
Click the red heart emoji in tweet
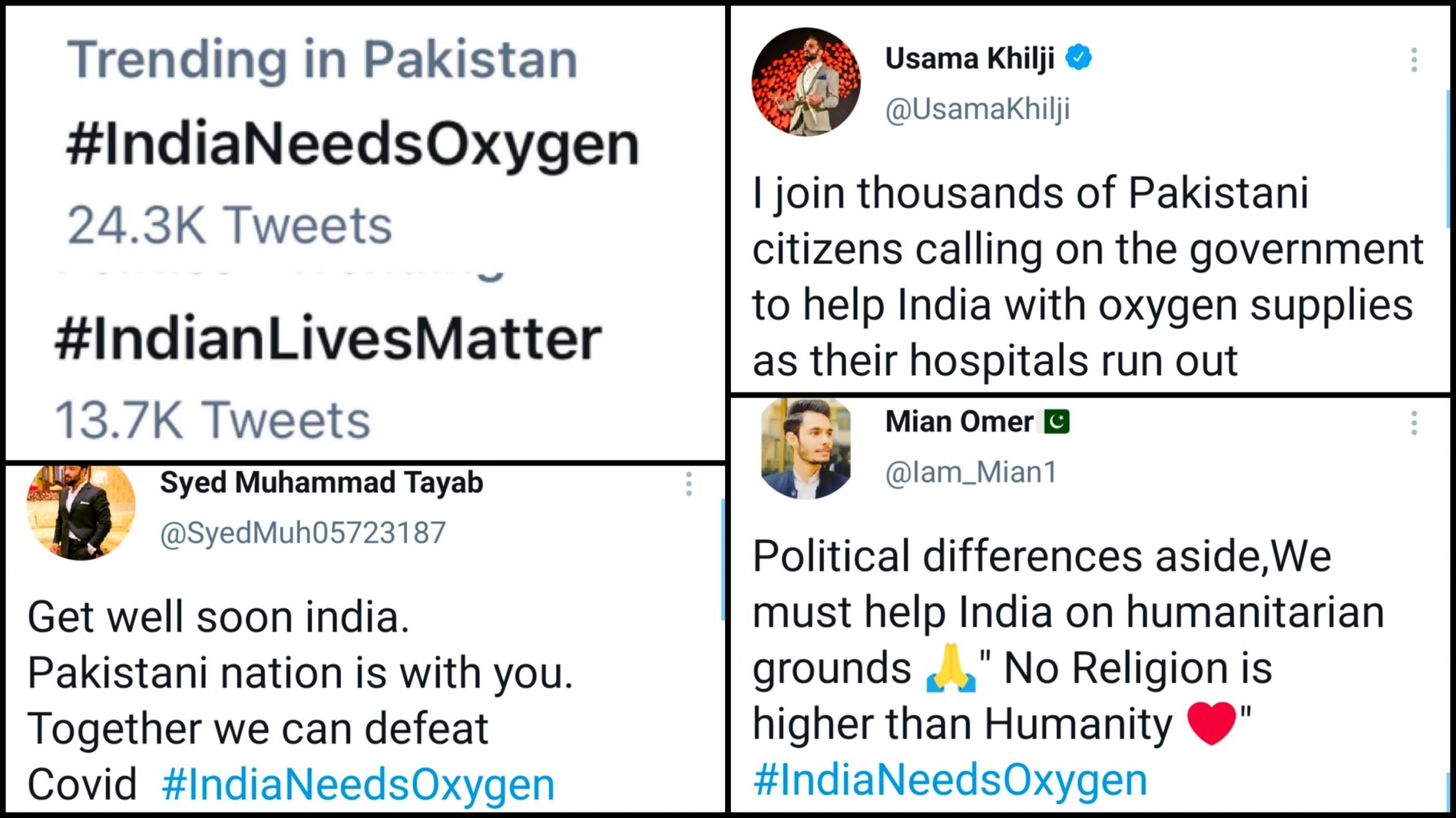click(1211, 724)
